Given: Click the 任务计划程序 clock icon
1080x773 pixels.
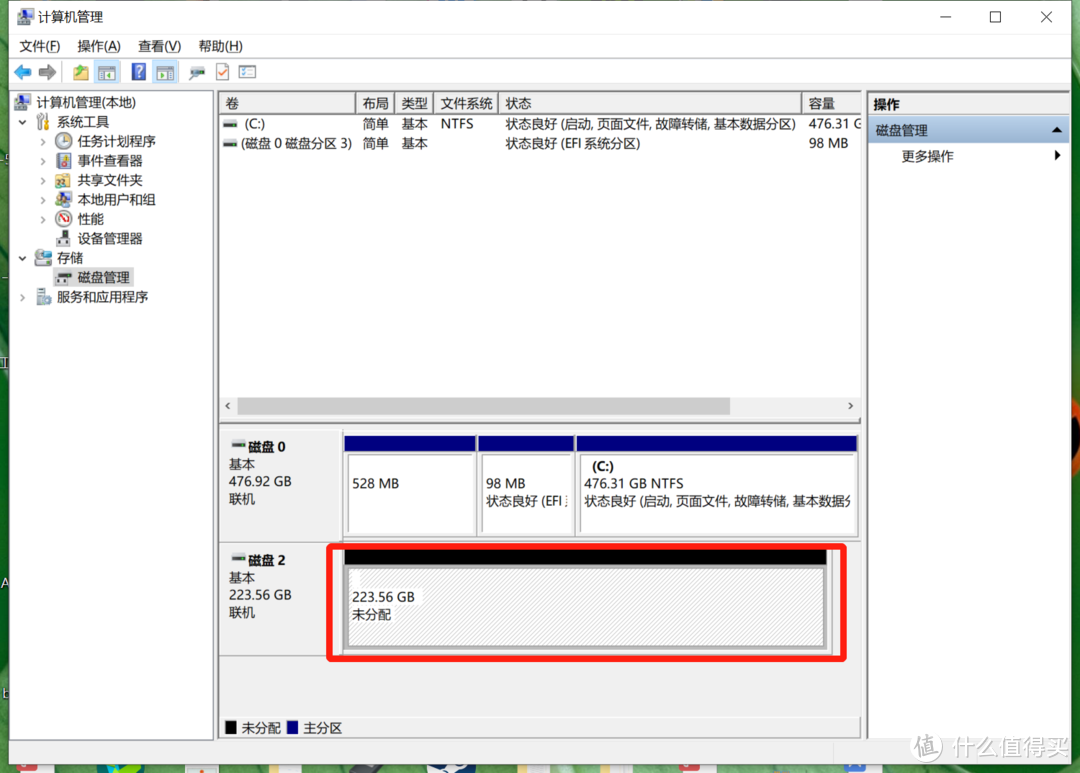Looking at the screenshot, I should click(x=63, y=141).
